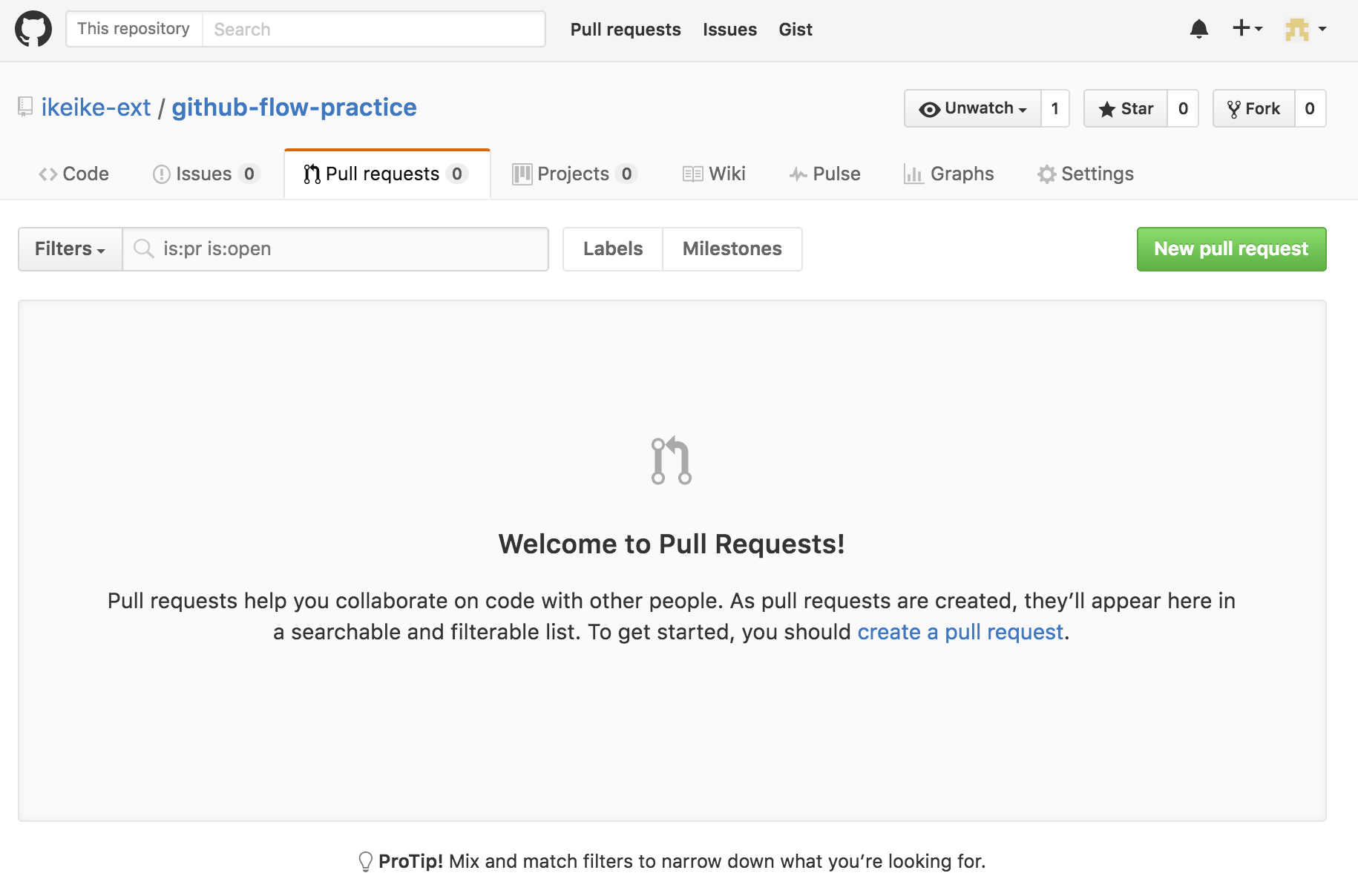Viewport: 1358px width, 896px height.
Task: Star the repository
Action: (1126, 108)
